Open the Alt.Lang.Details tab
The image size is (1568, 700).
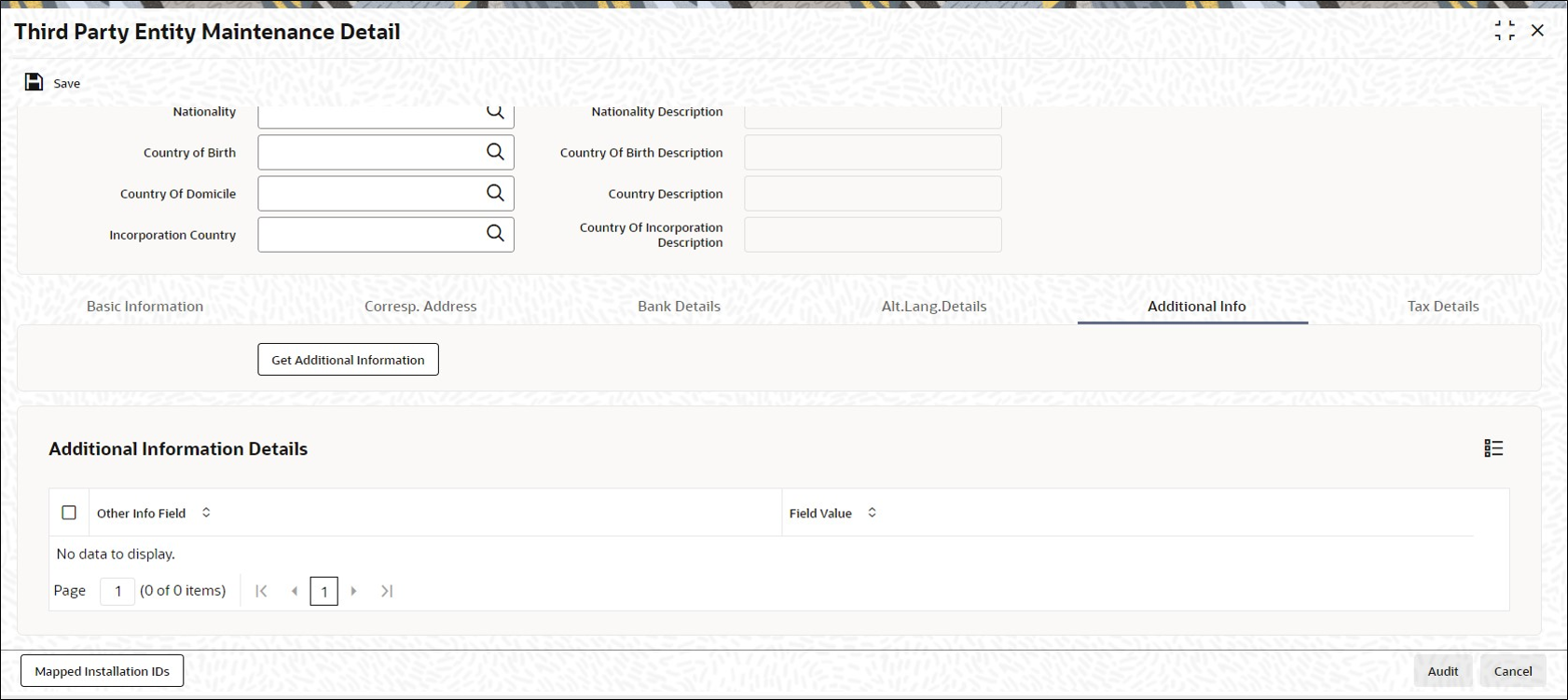[x=934, y=306]
